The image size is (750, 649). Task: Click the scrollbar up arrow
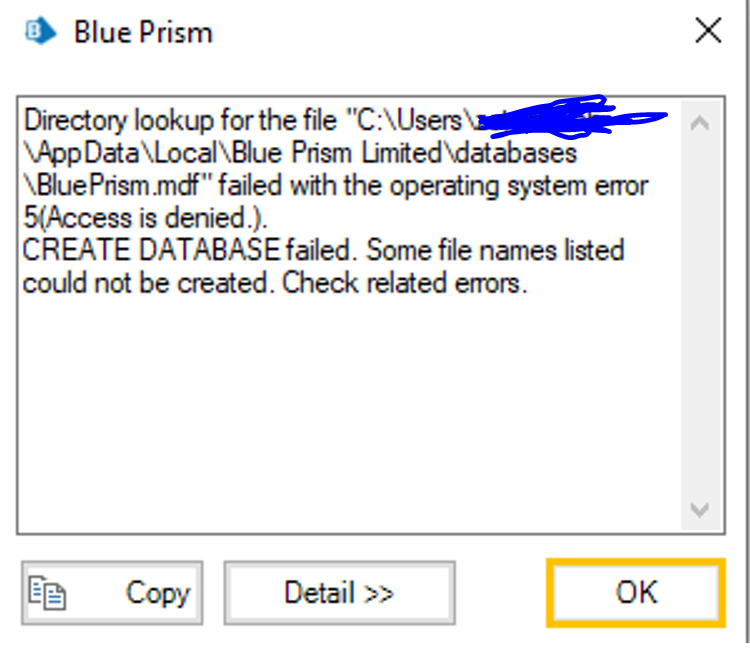click(700, 125)
